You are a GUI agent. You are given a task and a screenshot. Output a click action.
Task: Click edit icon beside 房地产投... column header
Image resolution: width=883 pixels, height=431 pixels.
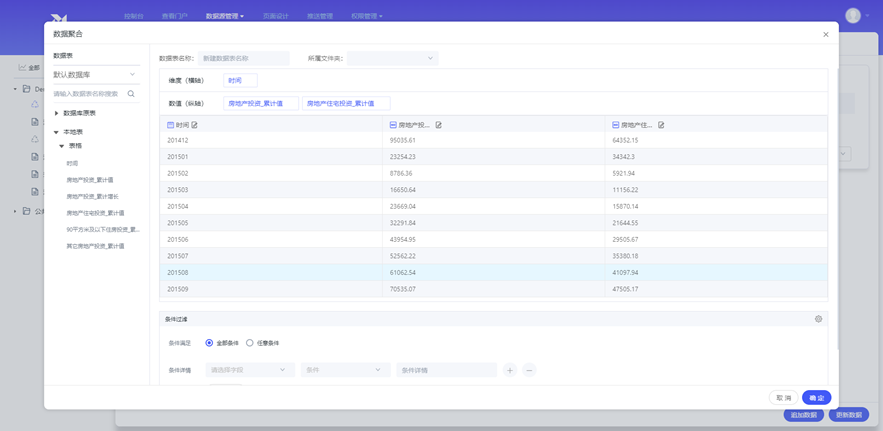point(439,125)
